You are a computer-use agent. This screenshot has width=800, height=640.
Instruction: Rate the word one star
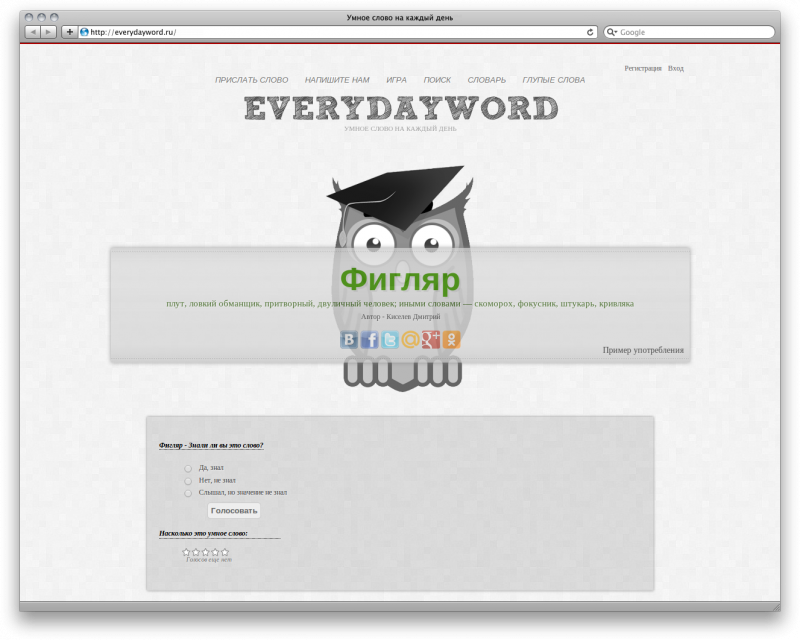pos(186,552)
